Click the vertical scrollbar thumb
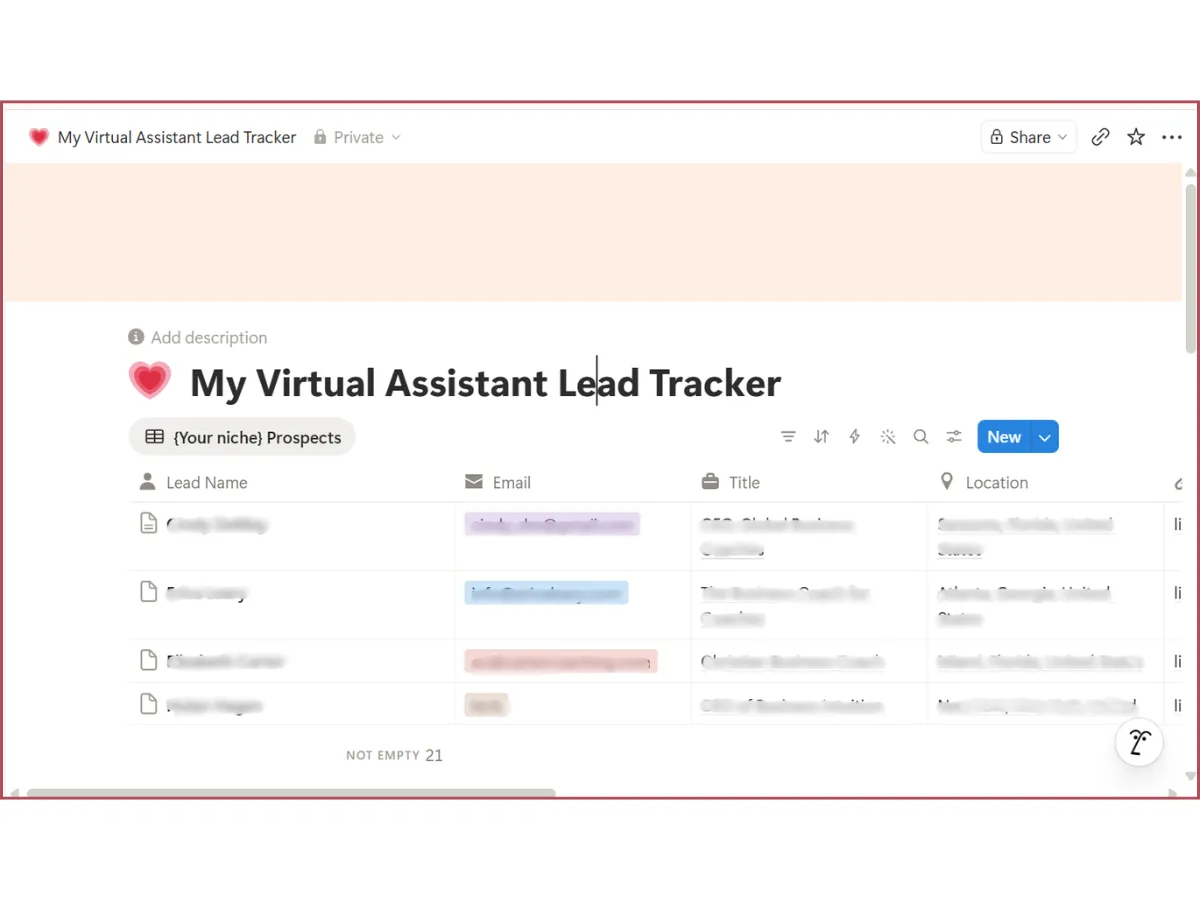The image size is (1200, 900). [x=1190, y=268]
